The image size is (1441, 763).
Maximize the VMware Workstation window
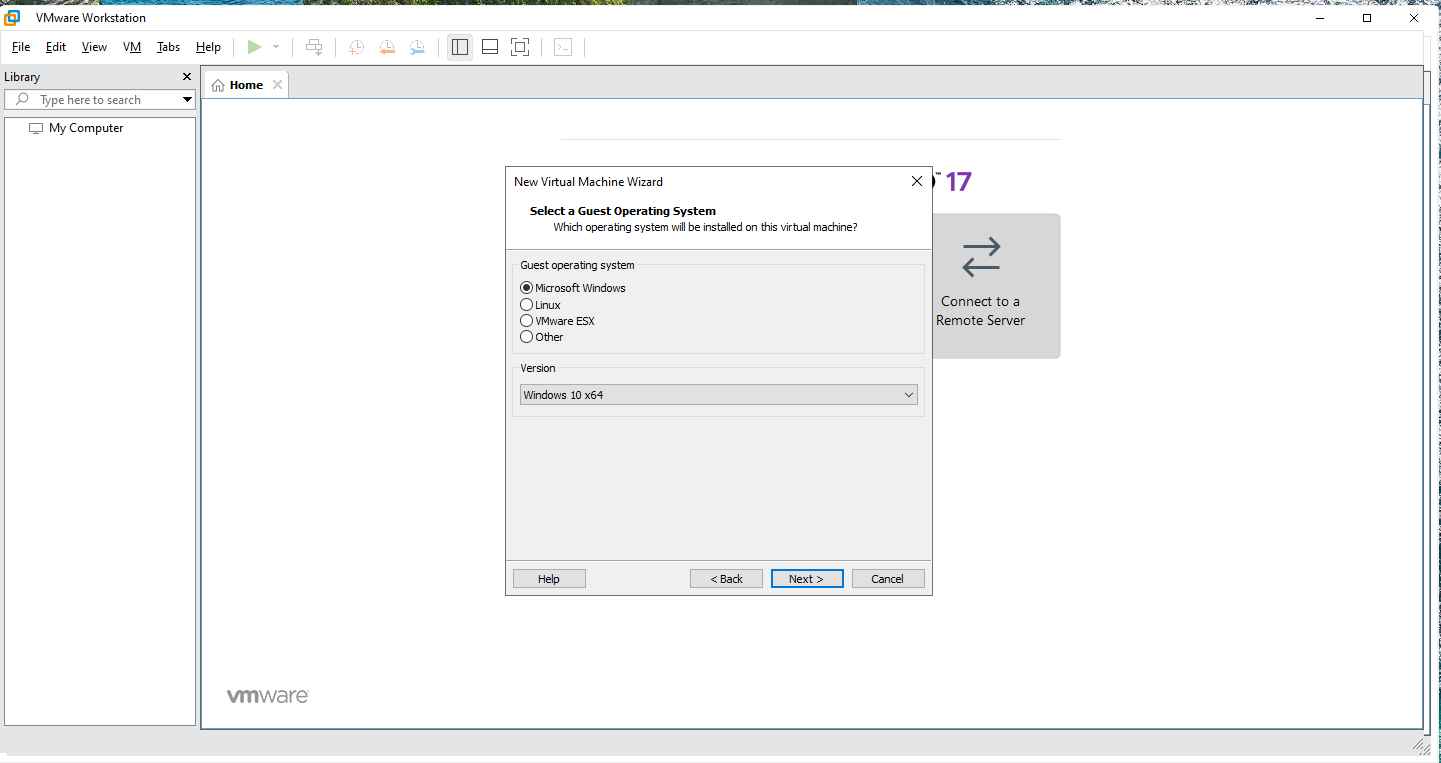click(x=1367, y=18)
